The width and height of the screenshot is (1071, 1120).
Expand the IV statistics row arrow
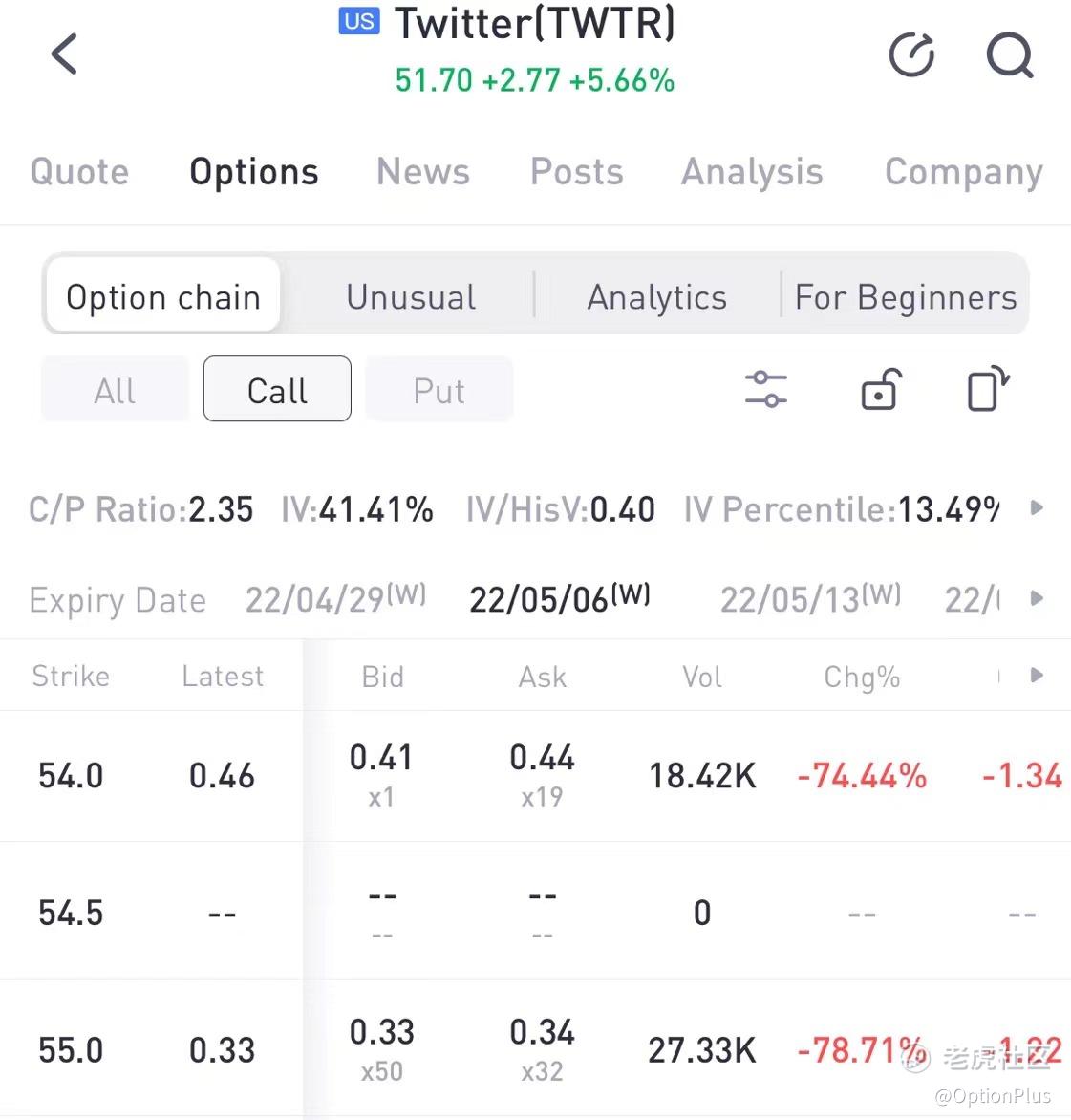(x=1037, y=508)
